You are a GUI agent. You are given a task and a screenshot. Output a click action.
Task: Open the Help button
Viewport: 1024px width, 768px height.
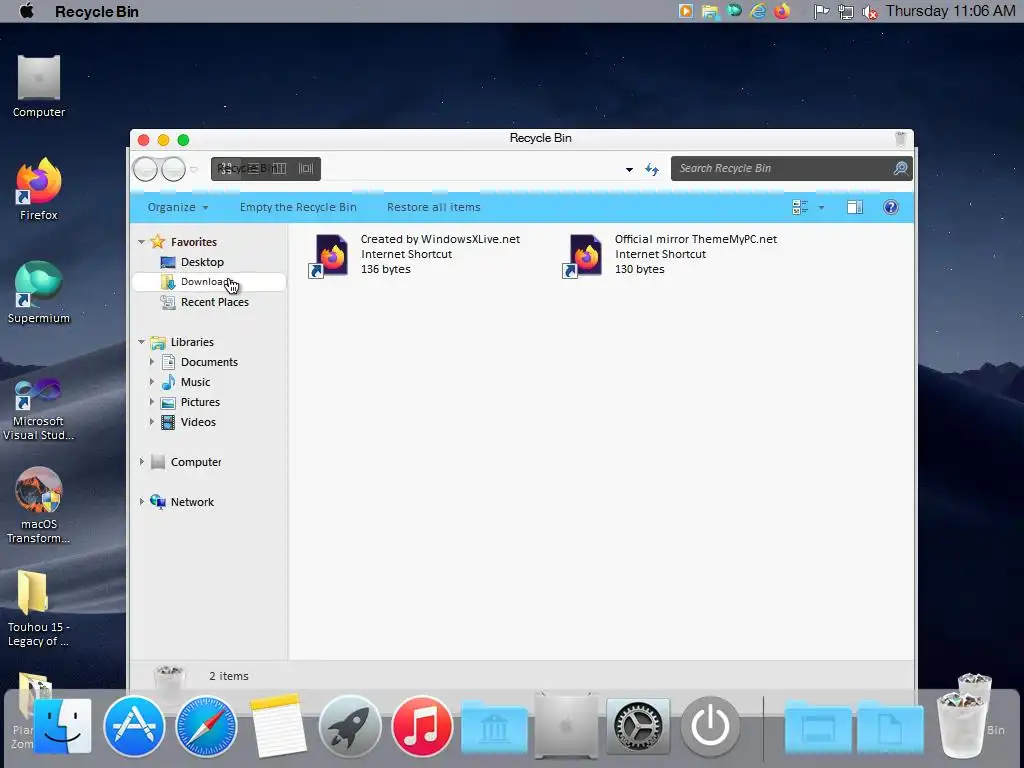891,207
